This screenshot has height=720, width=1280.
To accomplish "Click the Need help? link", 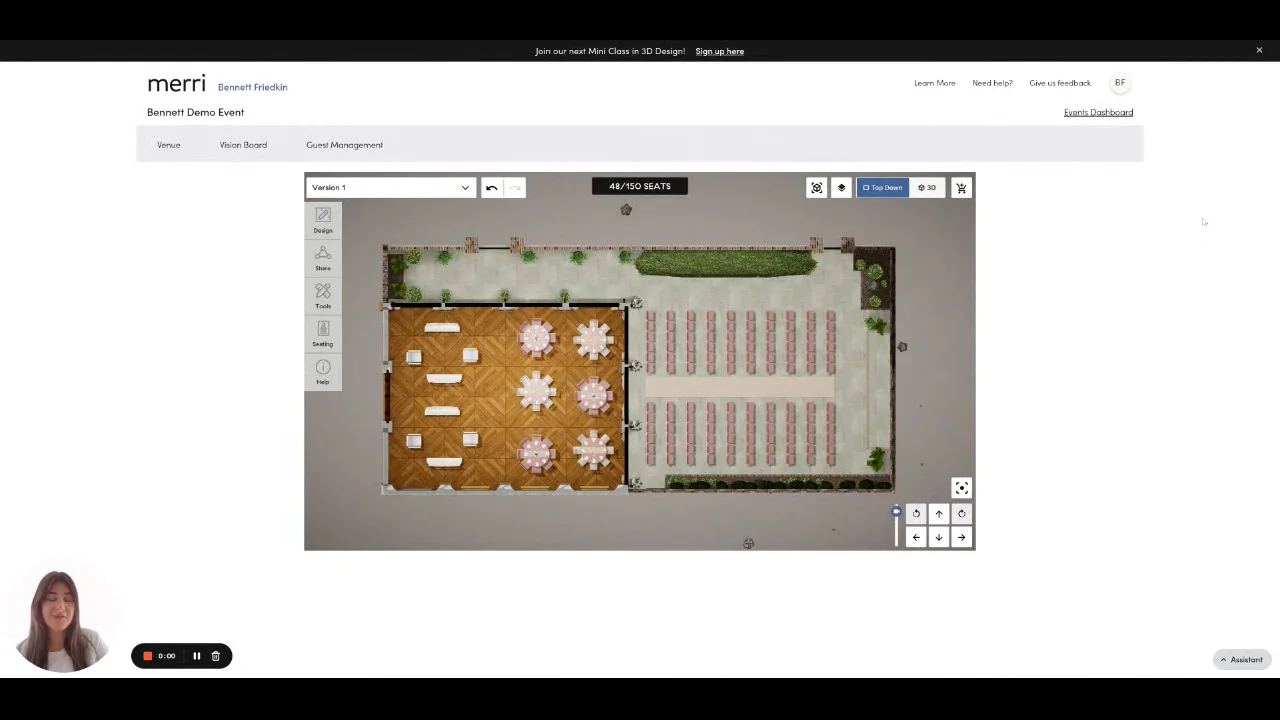I will coord(992,83).
